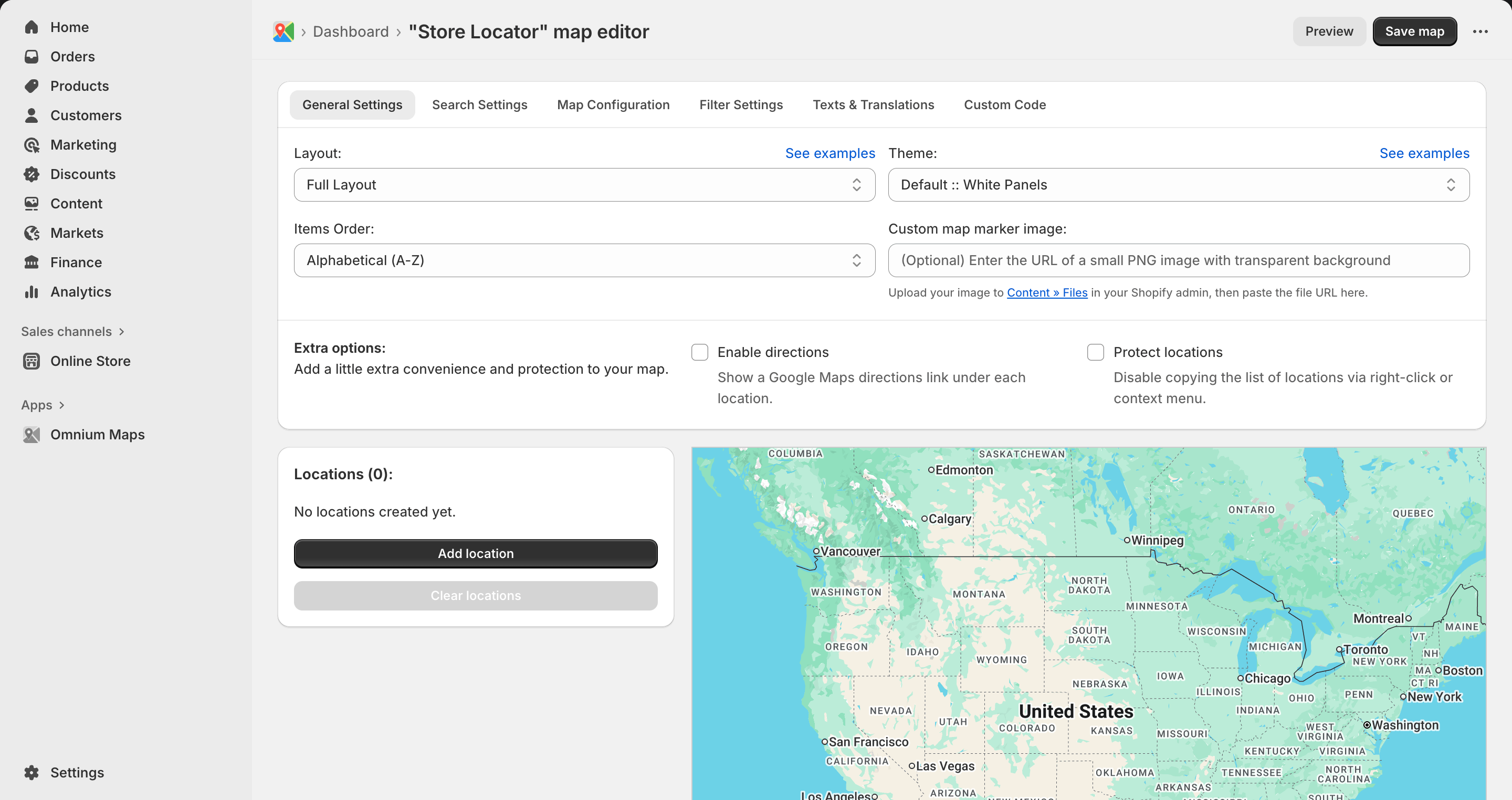Open the Analytics section

pyautogui.click(x=81, y=292)
